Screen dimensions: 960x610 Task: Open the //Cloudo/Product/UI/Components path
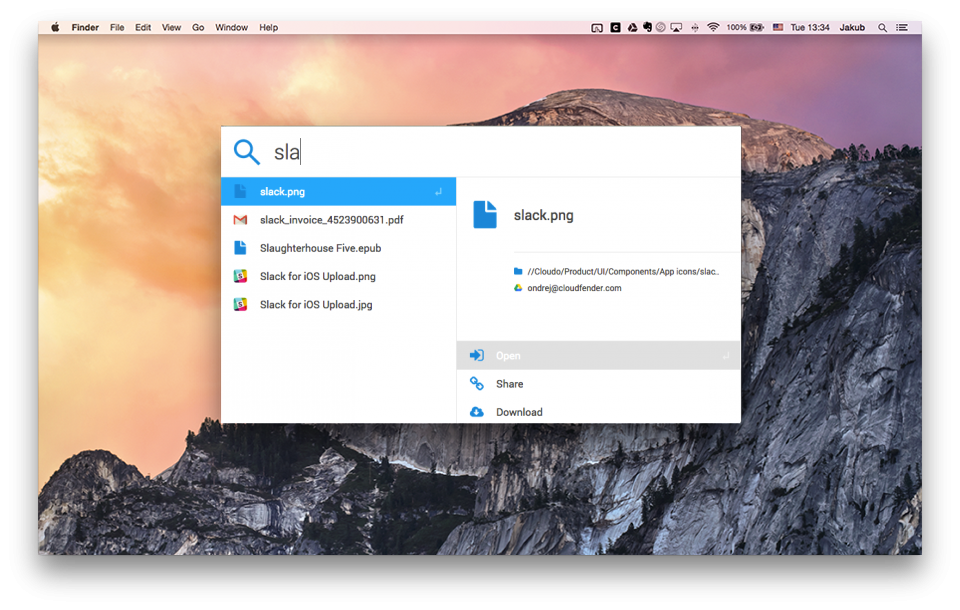(623, 271)
